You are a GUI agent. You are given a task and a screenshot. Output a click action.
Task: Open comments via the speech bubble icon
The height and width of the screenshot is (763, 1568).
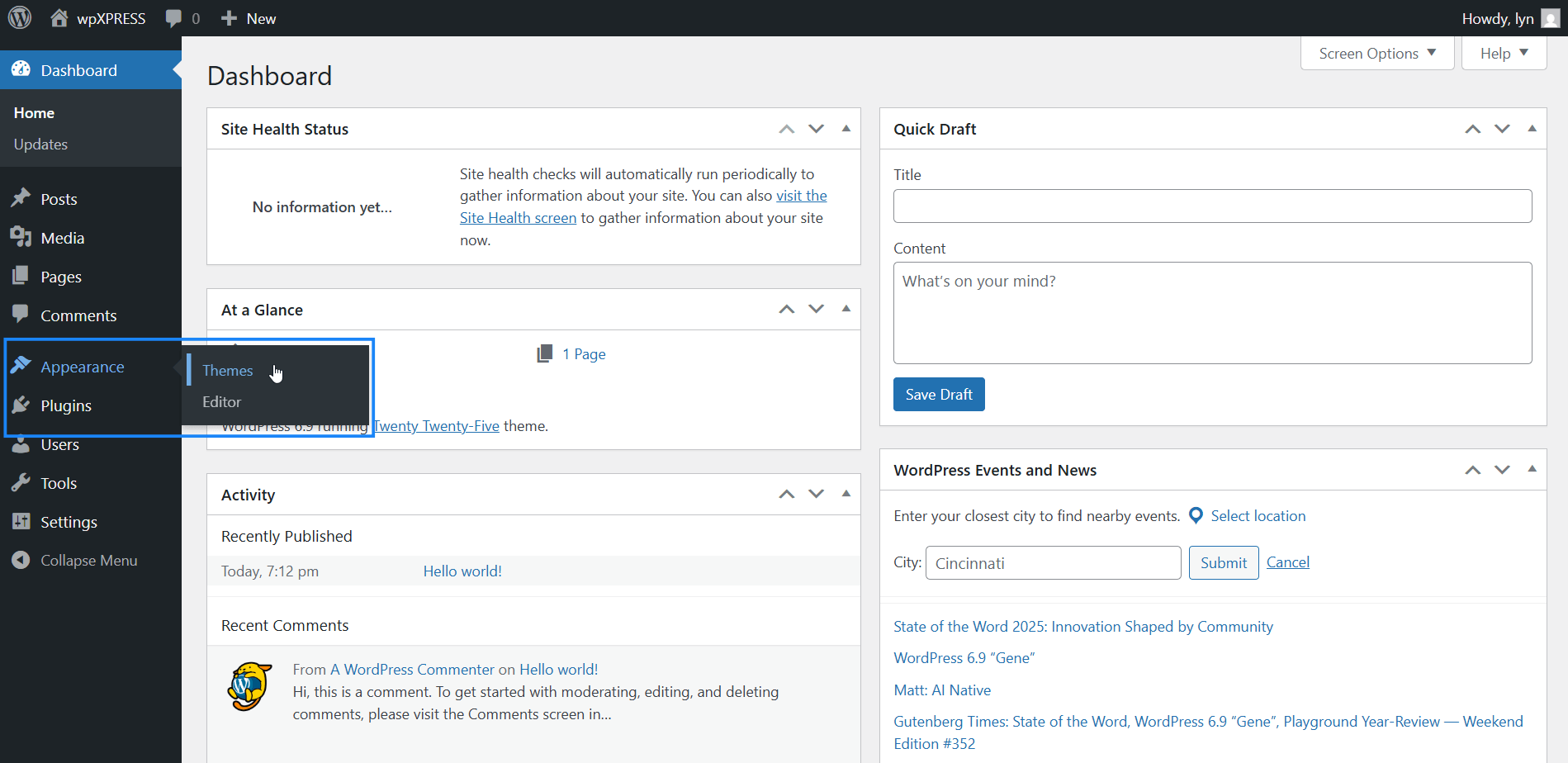pos(174,17)
